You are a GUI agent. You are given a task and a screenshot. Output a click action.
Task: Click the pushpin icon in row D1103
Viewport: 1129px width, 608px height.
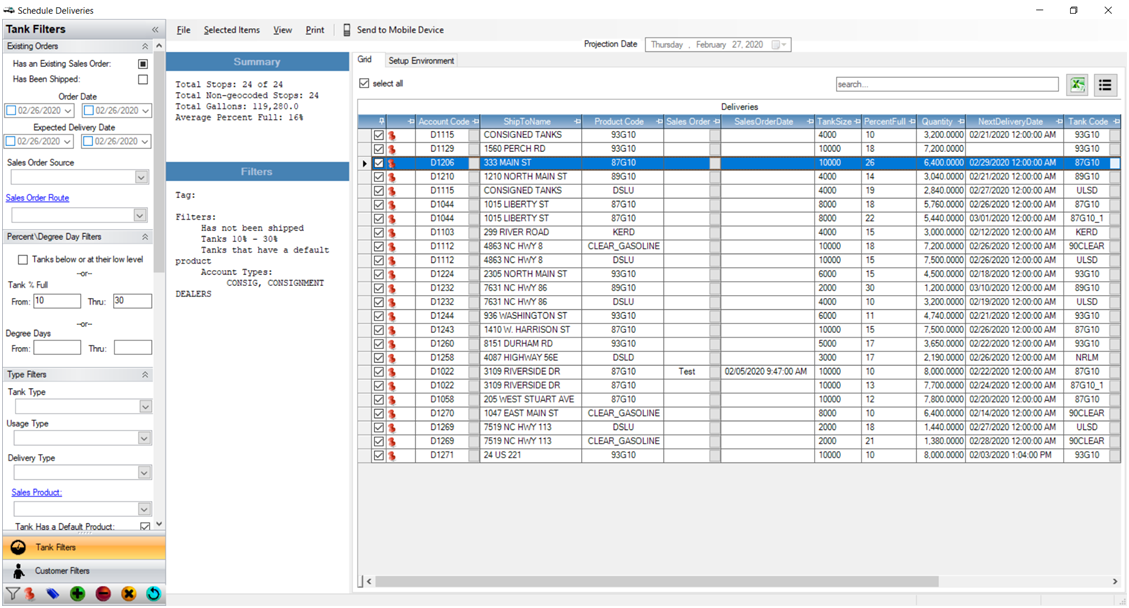392,233
